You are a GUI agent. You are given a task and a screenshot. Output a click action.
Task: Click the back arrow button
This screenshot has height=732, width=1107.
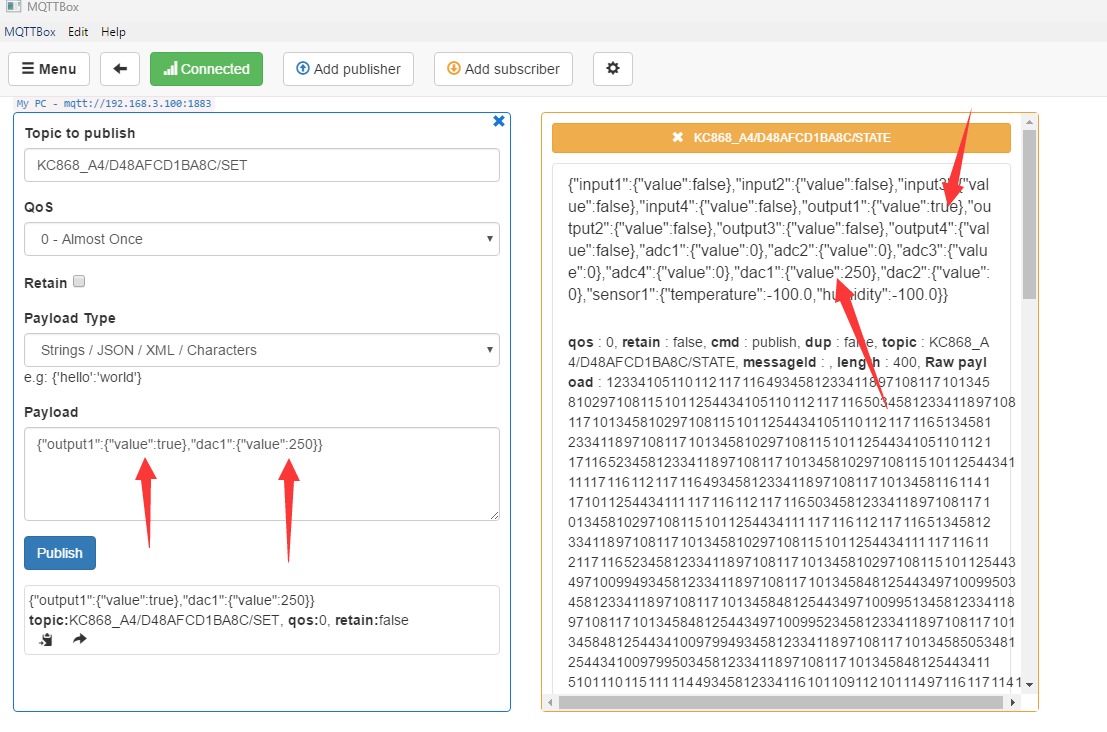(120, 69)
